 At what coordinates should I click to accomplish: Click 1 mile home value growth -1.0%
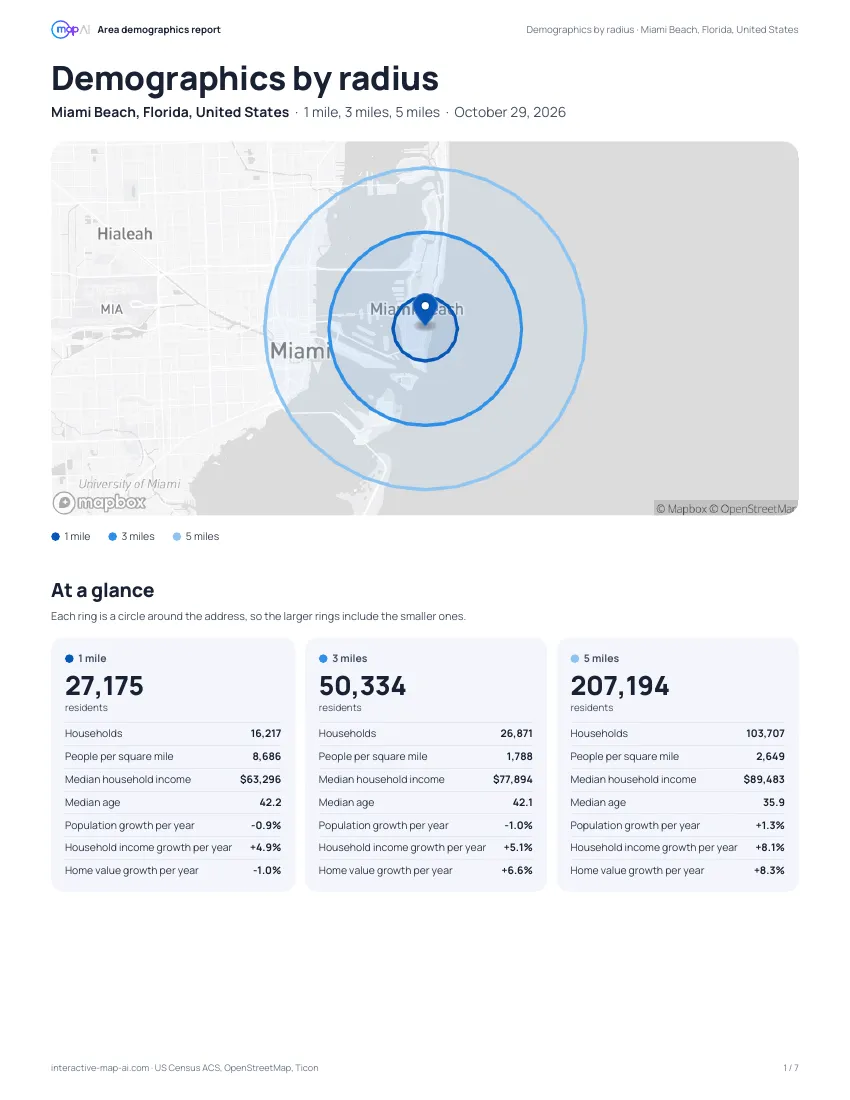(267, 871)
